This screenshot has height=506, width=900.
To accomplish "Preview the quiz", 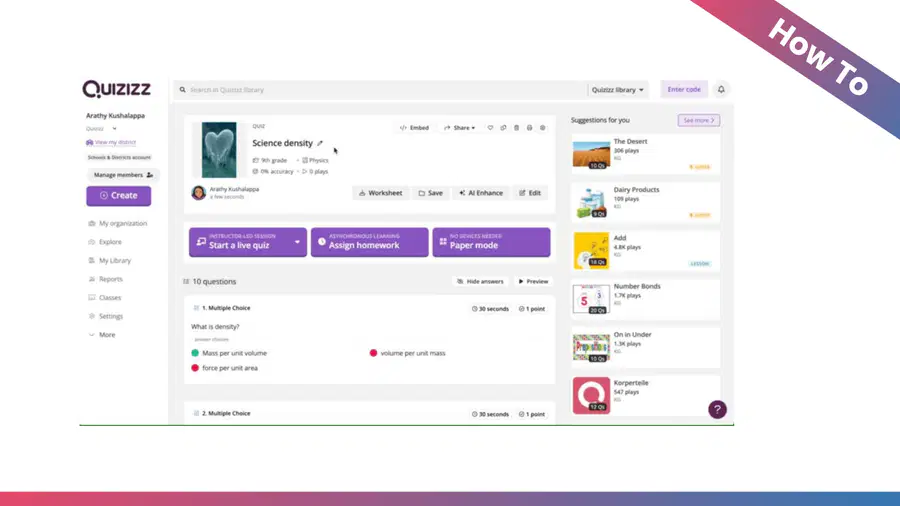I will 533,282.
